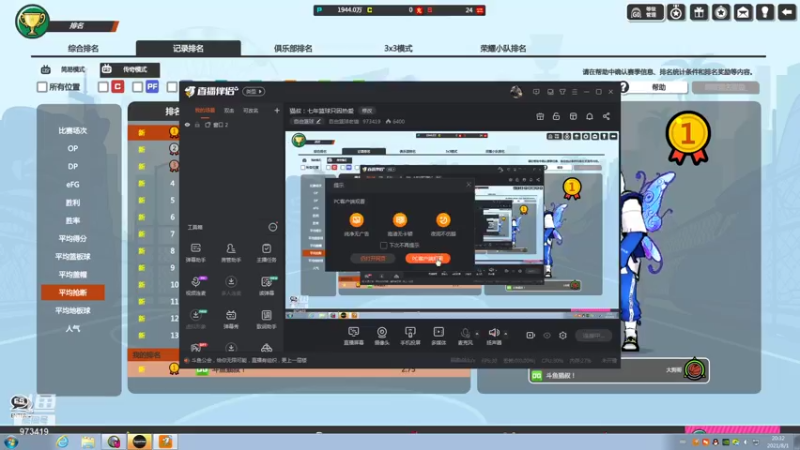Check the C position checkbox
The width and height of the screenshot is (800, 450).
point(103,87)
